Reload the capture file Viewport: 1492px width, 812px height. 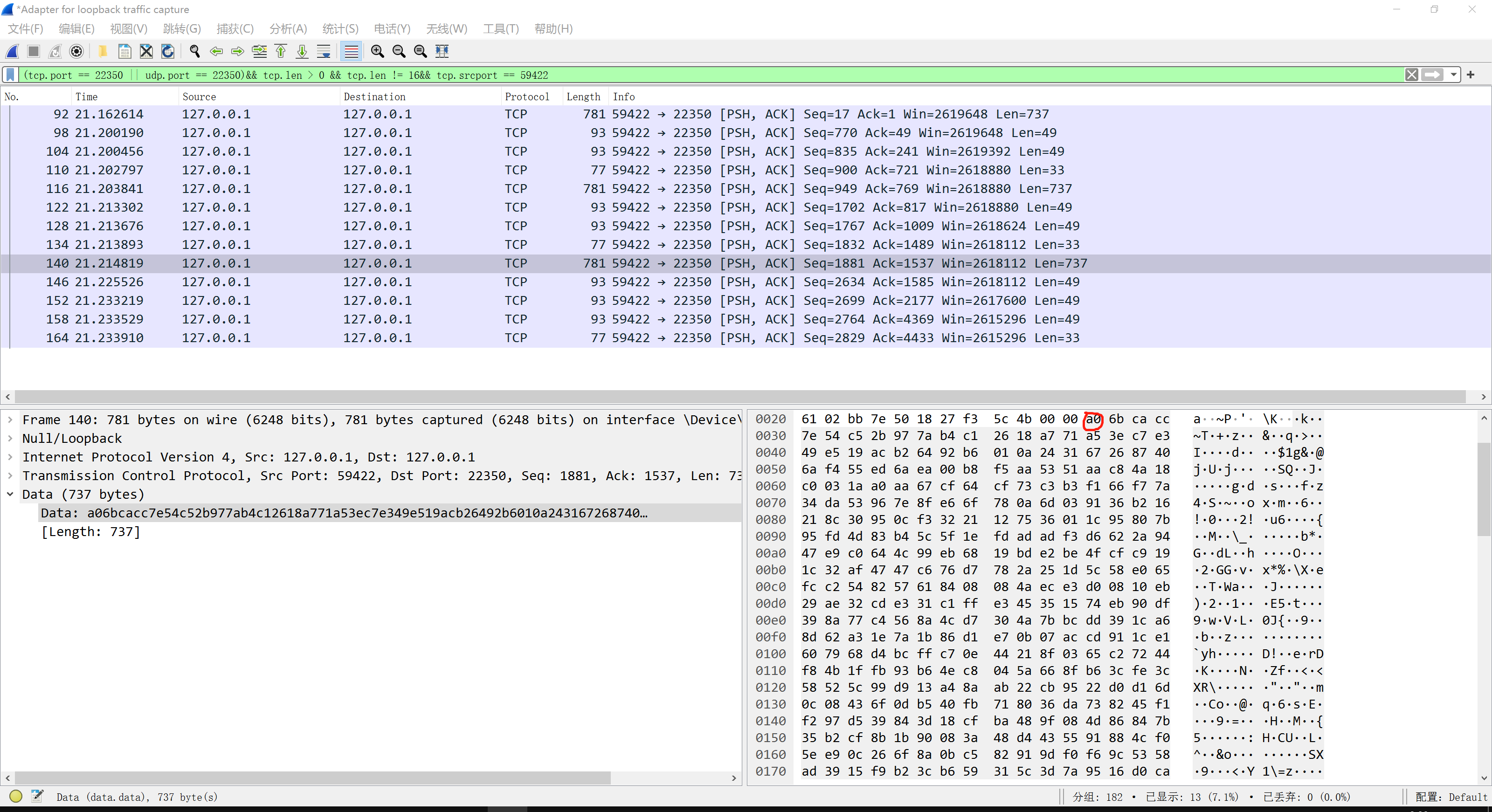tap(168, 52)
